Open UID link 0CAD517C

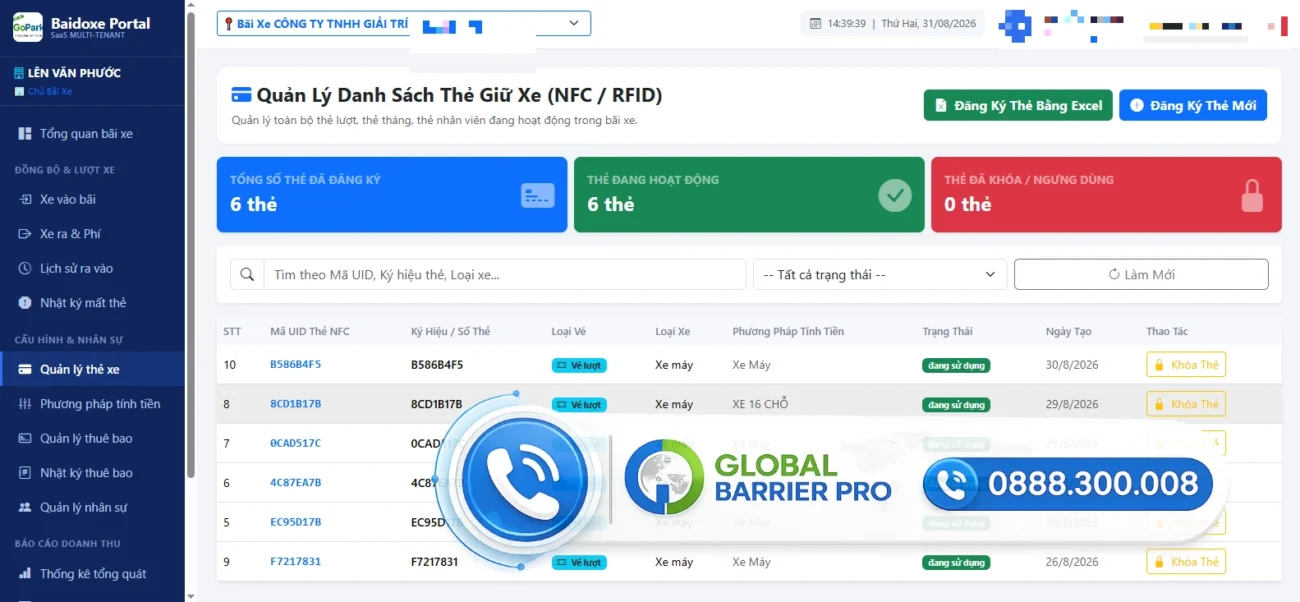296,443
